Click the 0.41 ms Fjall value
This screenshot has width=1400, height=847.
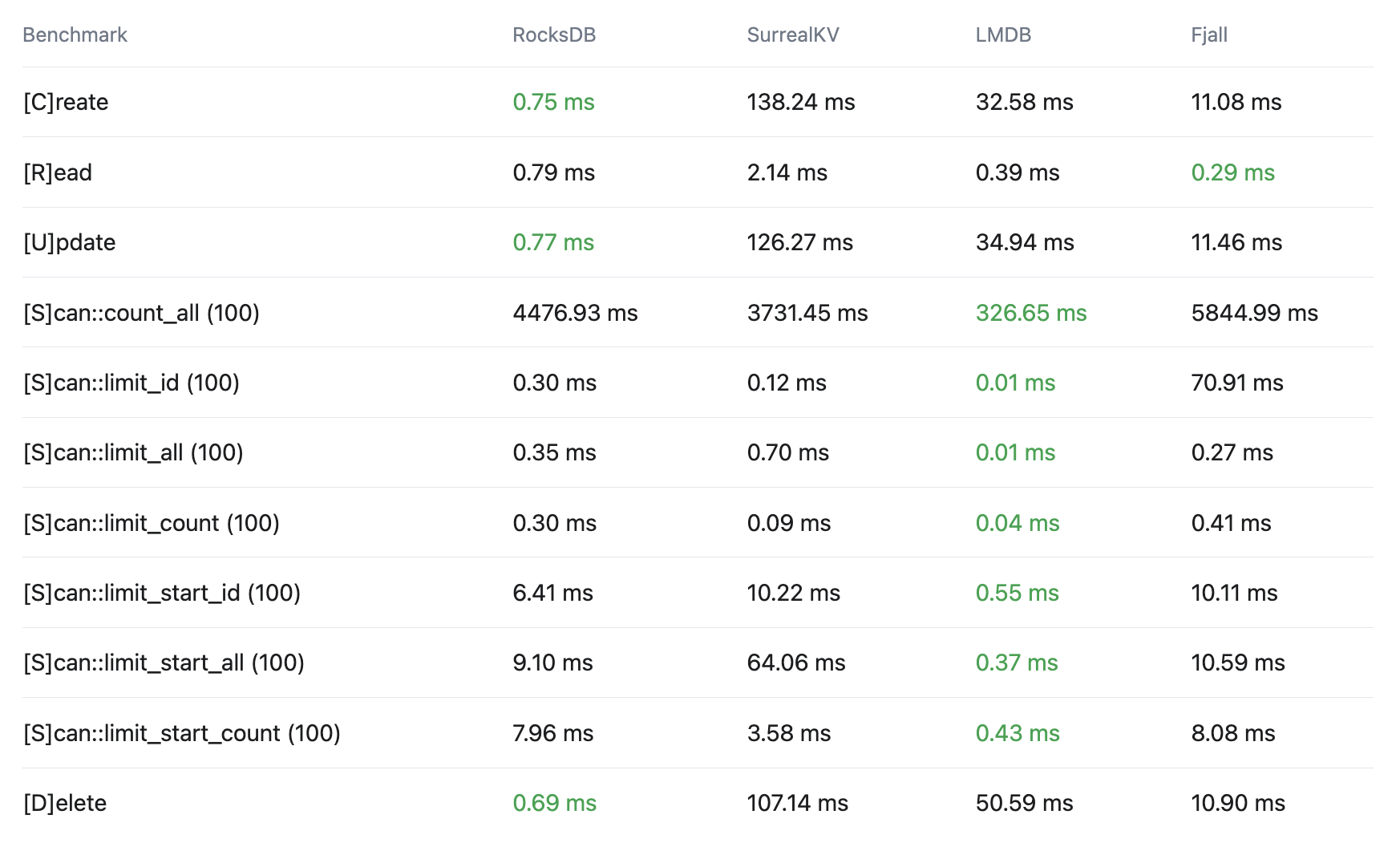click(x=1232, y=523)
